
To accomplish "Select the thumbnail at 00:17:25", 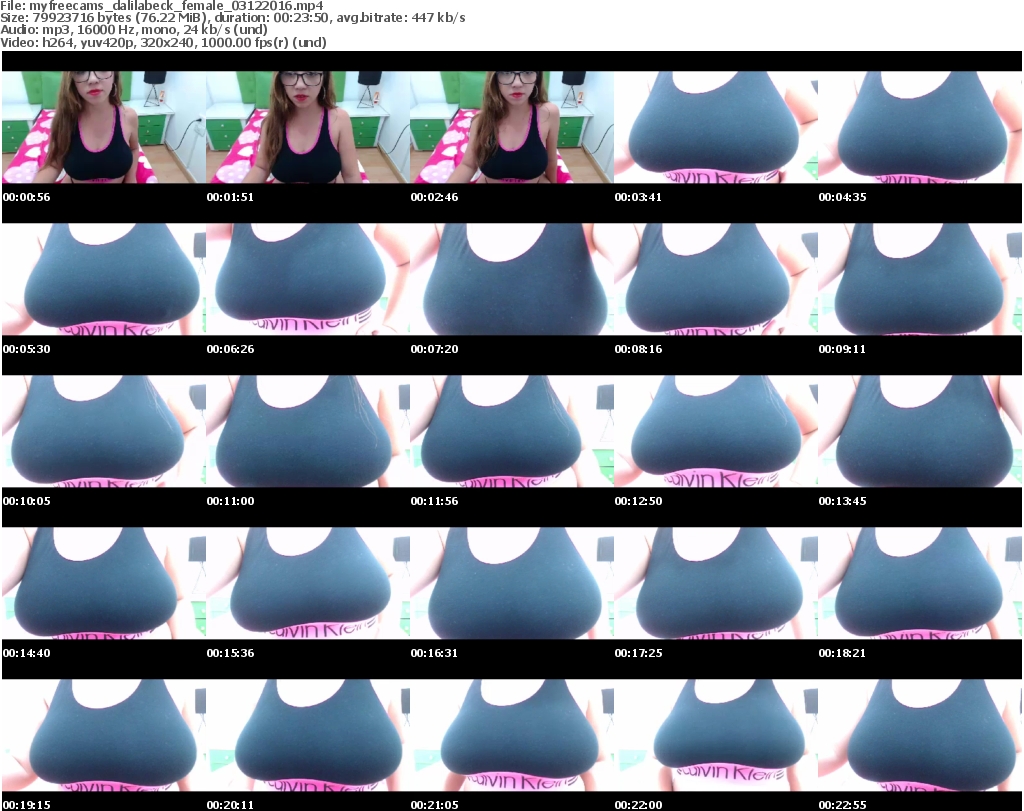I will tap(716, 583).
